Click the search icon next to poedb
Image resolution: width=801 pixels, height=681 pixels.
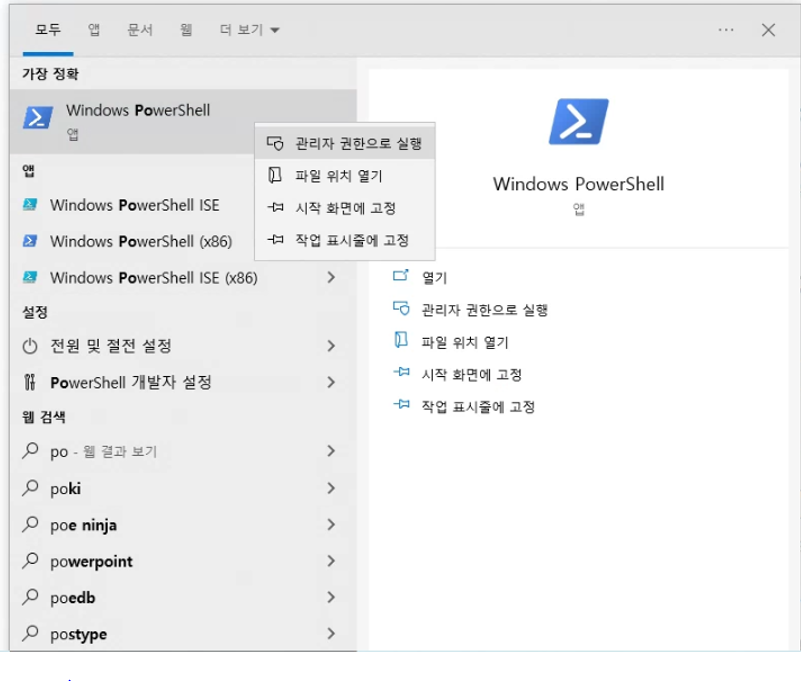[31, 597]
